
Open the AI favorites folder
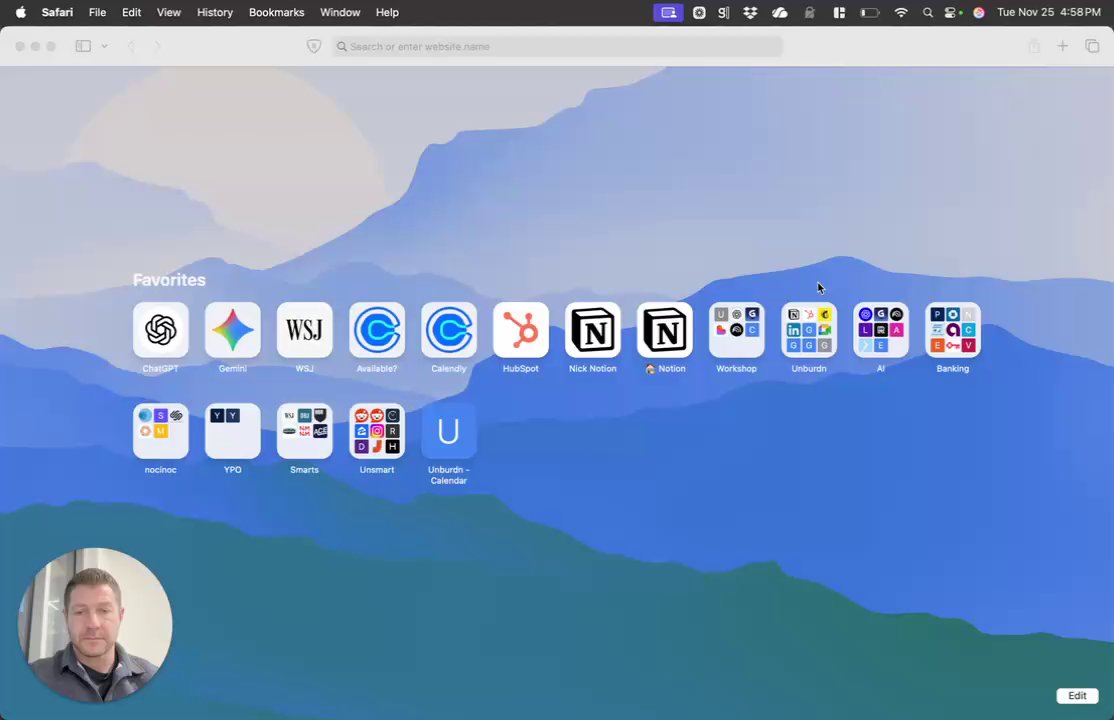click(881, 330)
